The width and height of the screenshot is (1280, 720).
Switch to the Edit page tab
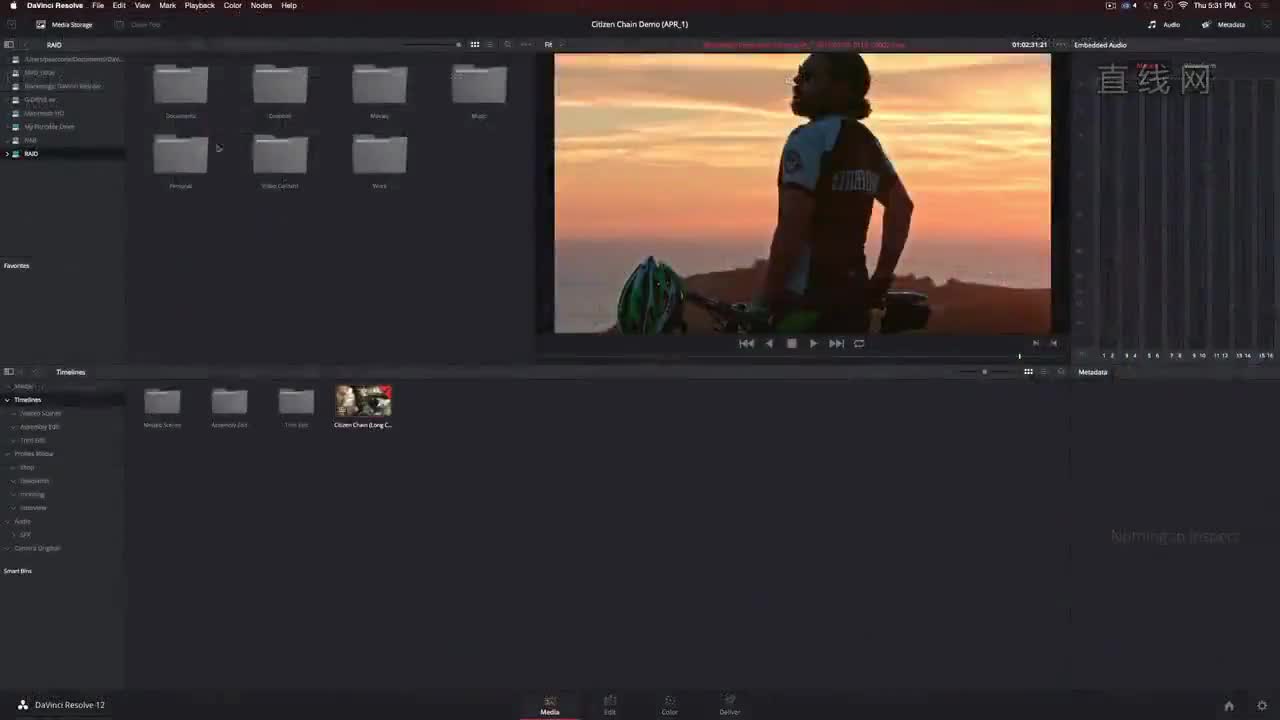click(610, 705)
